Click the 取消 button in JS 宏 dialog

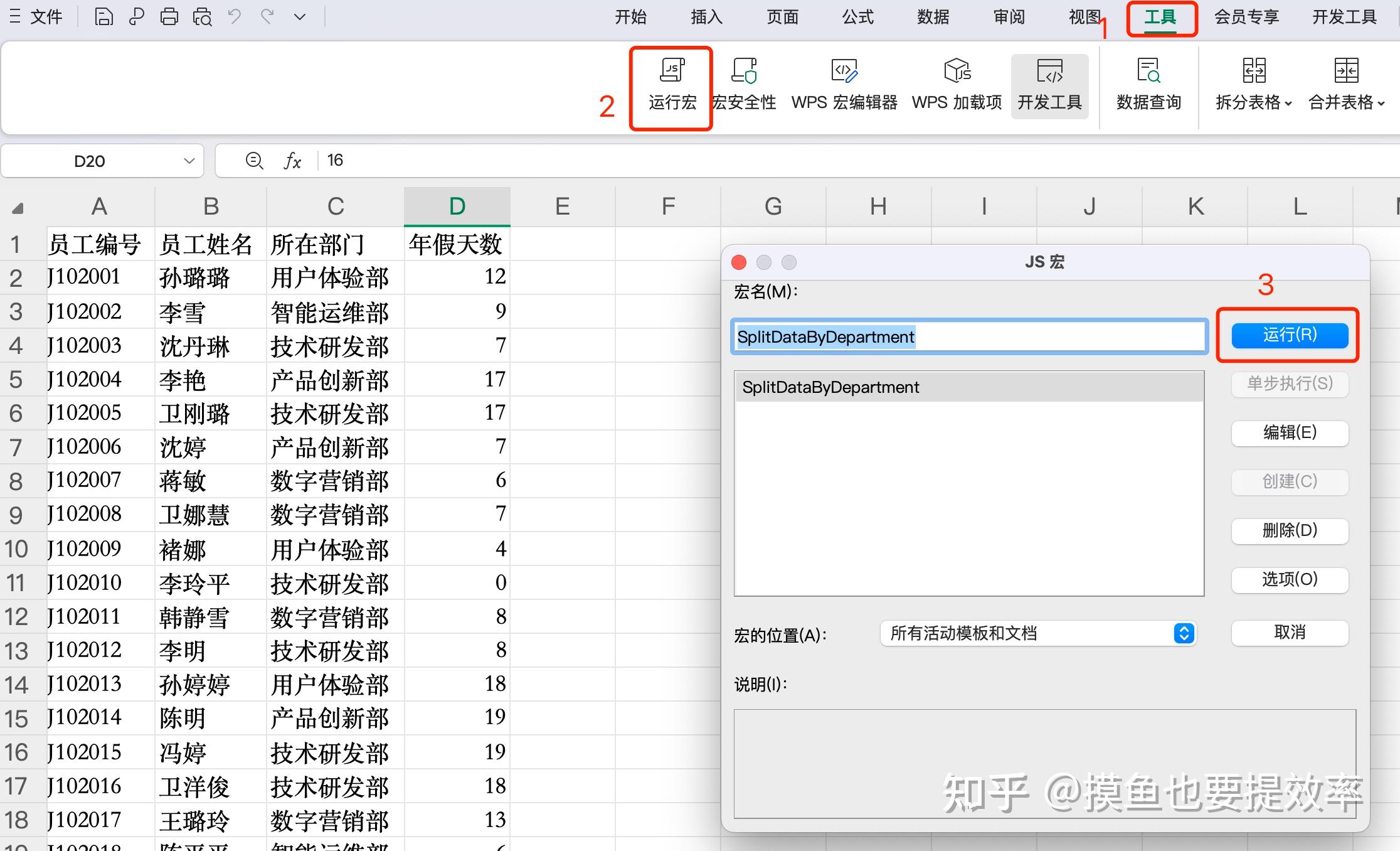(x=1290, y=632)
